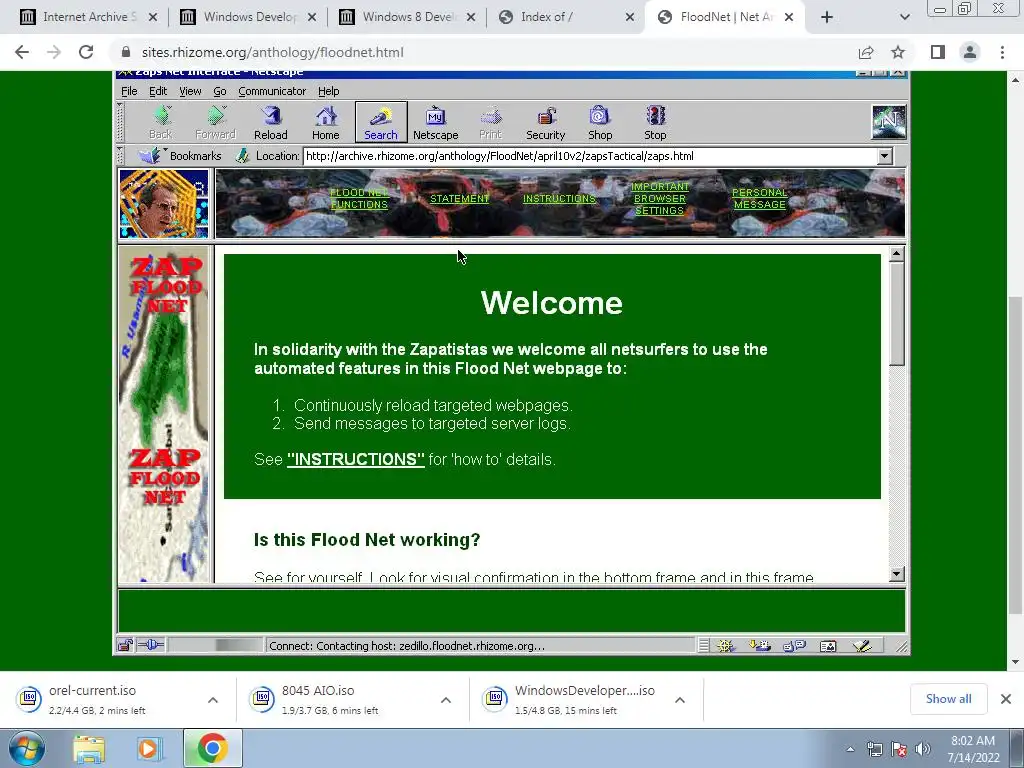Screen dimensions: 1024x768
Task: Click Netscape Print toolbar icon
Action: [490, 116]
